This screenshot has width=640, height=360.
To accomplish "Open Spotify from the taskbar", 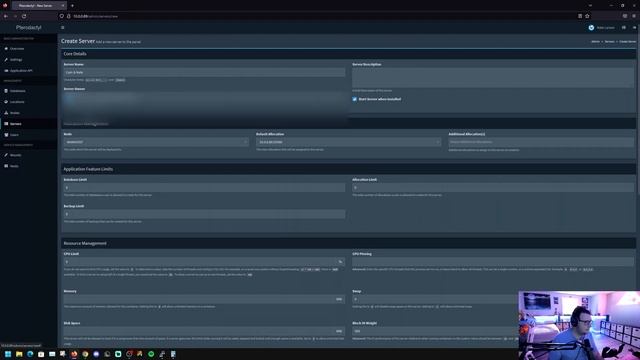I will 151,354.
